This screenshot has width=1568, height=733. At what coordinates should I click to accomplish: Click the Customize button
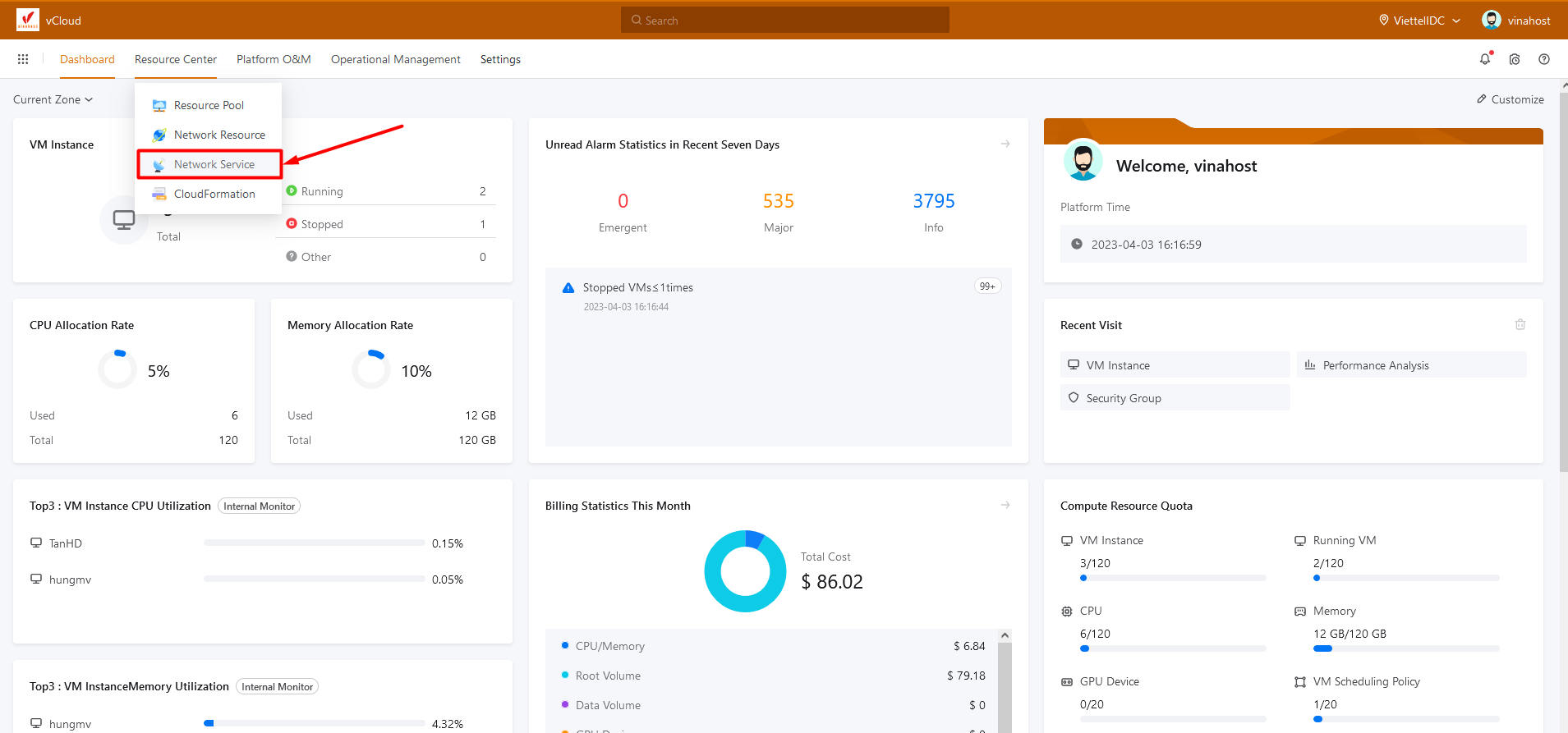pyautogui.click(x=1510, y=99)
